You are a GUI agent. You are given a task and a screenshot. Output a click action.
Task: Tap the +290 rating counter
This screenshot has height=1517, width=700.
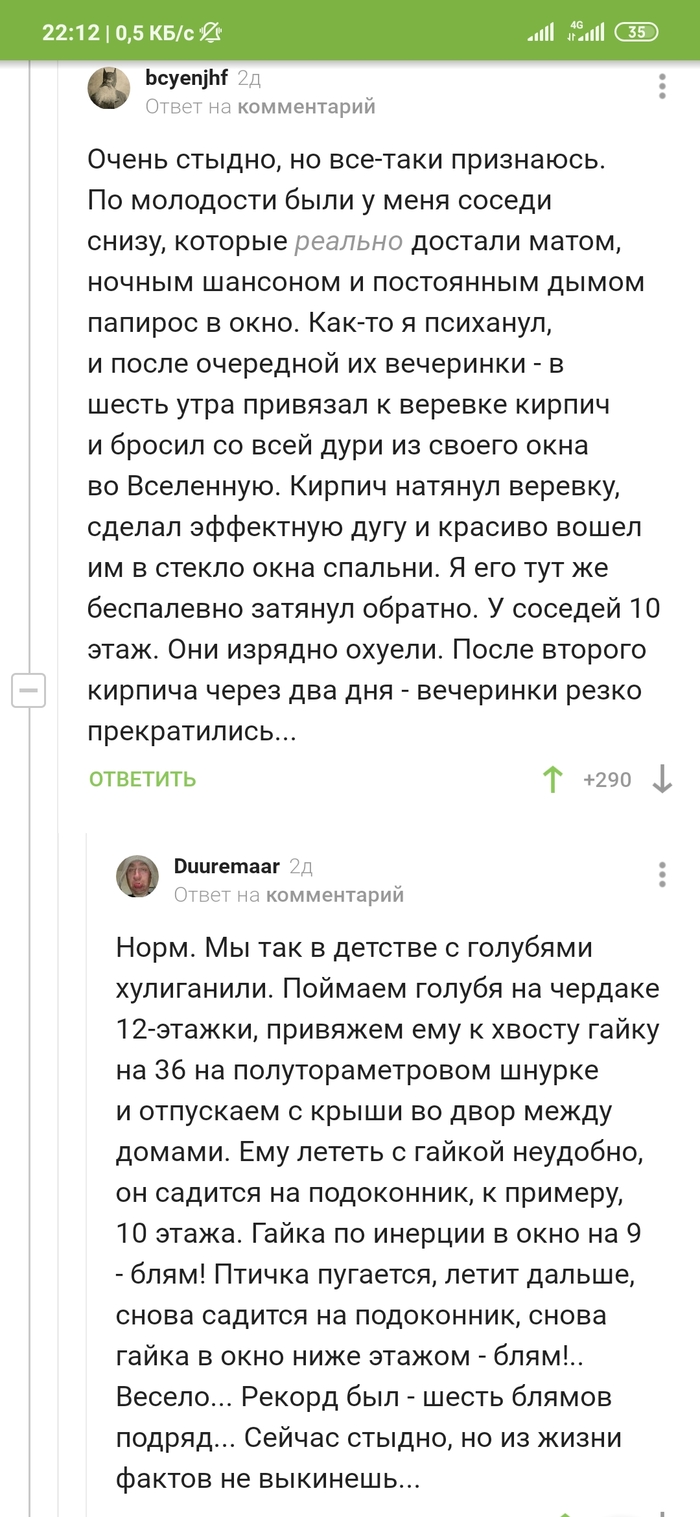(x=607, y=779)
